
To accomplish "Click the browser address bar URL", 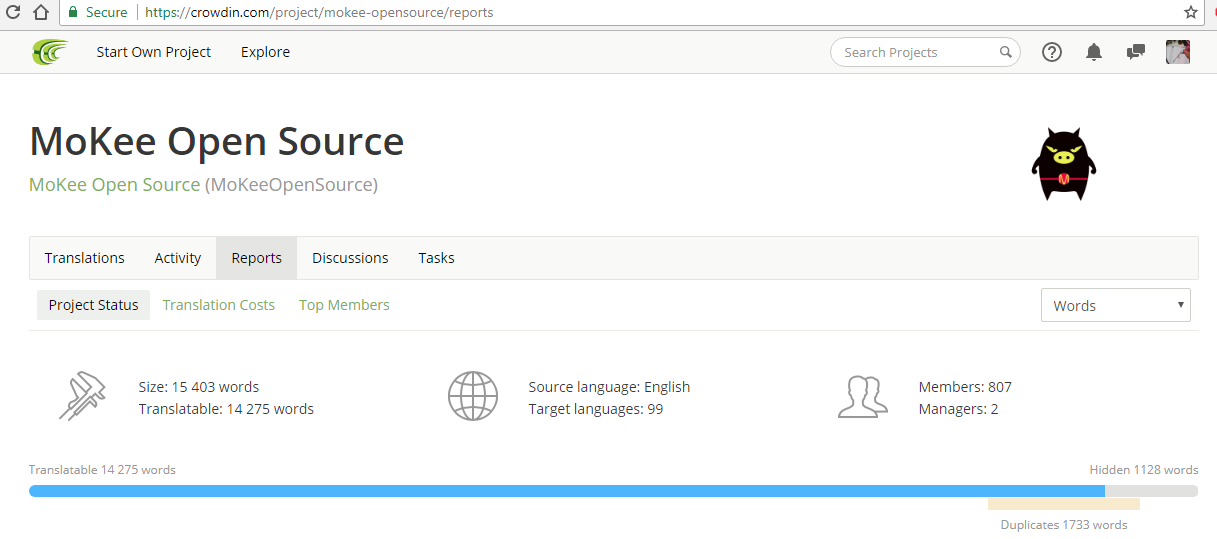I will point(319,12).
